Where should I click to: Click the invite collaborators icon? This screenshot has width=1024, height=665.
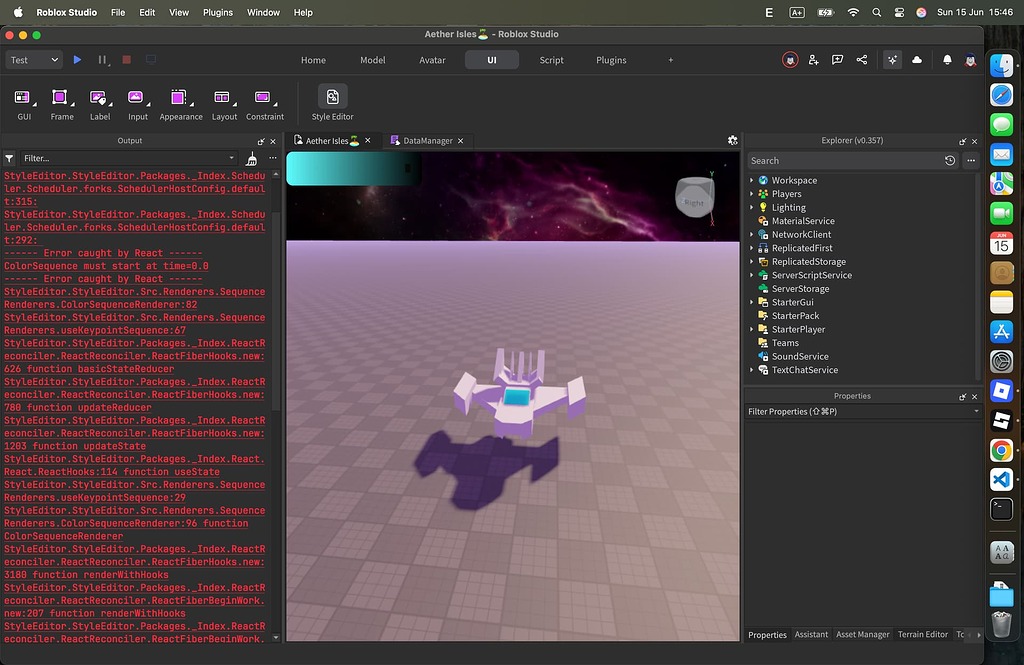(x=814, y=60)
